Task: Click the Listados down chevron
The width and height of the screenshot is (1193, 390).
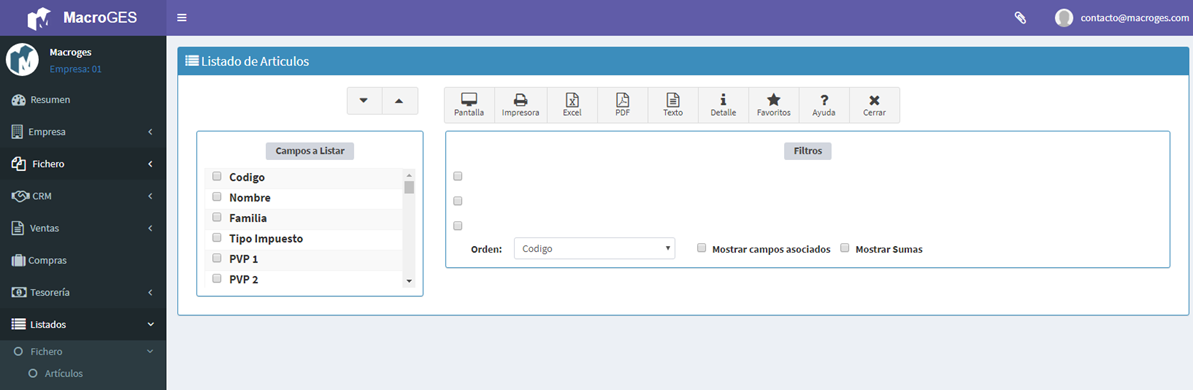Action: [151, 324]
